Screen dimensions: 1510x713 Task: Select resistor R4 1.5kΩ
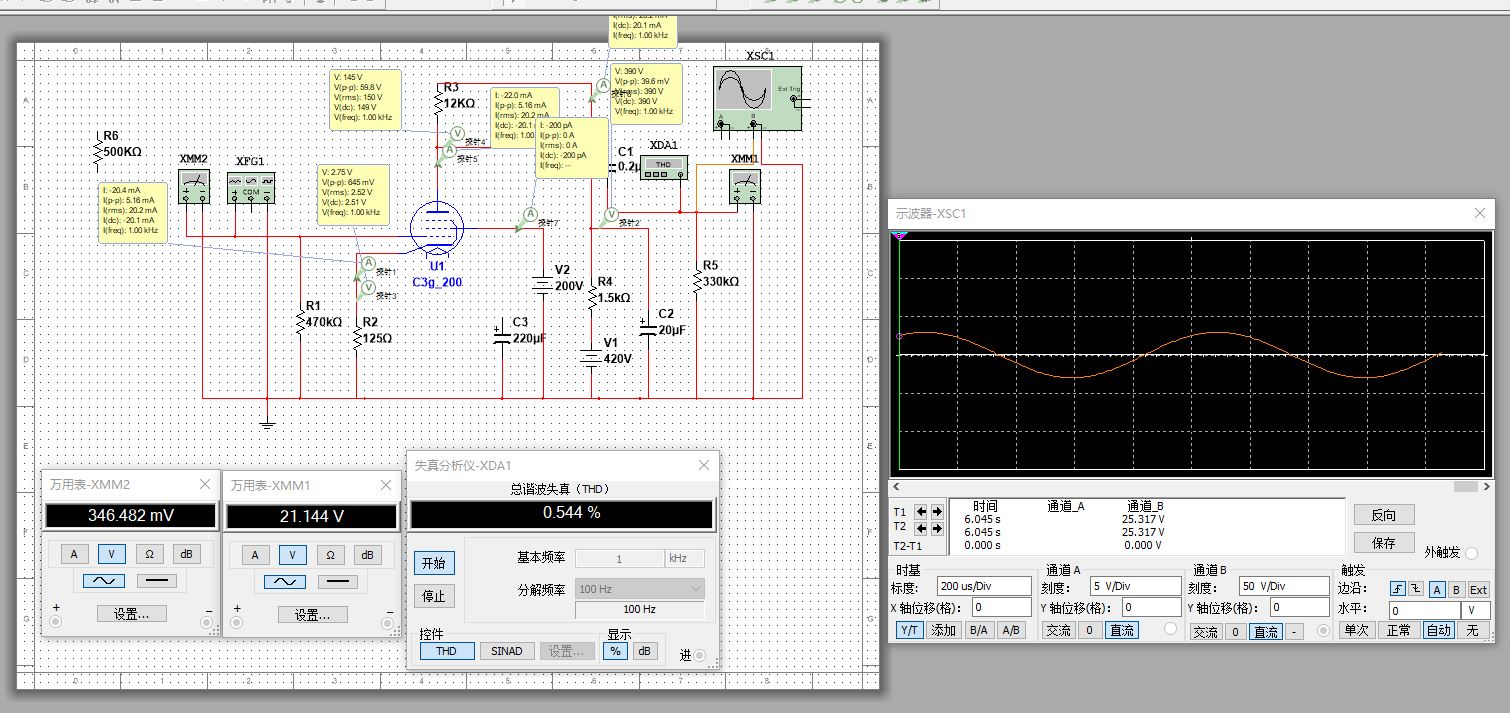coord(592,296)
